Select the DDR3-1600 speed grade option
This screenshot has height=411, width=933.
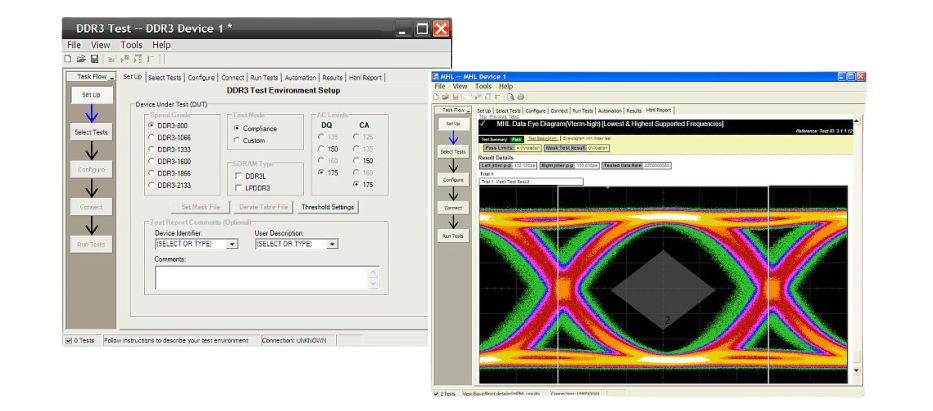[152, 160]
